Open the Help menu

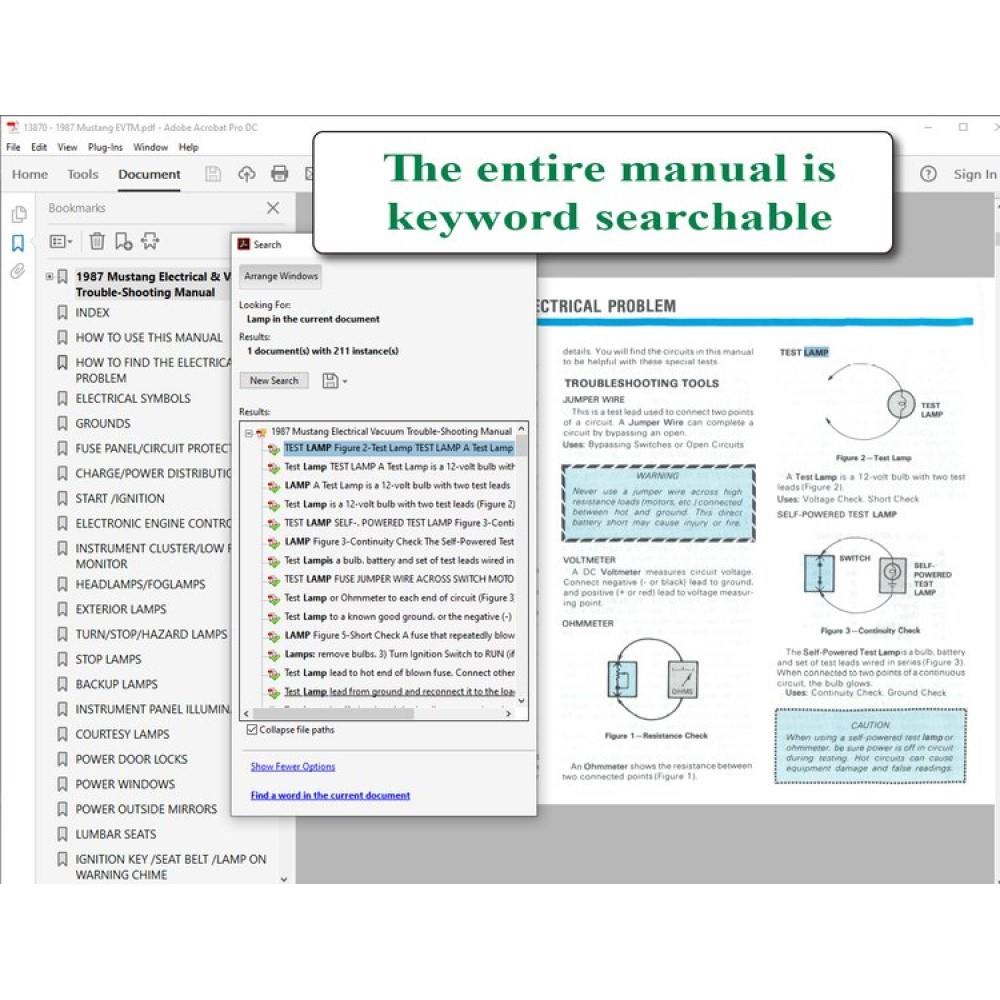coord(189,147)
